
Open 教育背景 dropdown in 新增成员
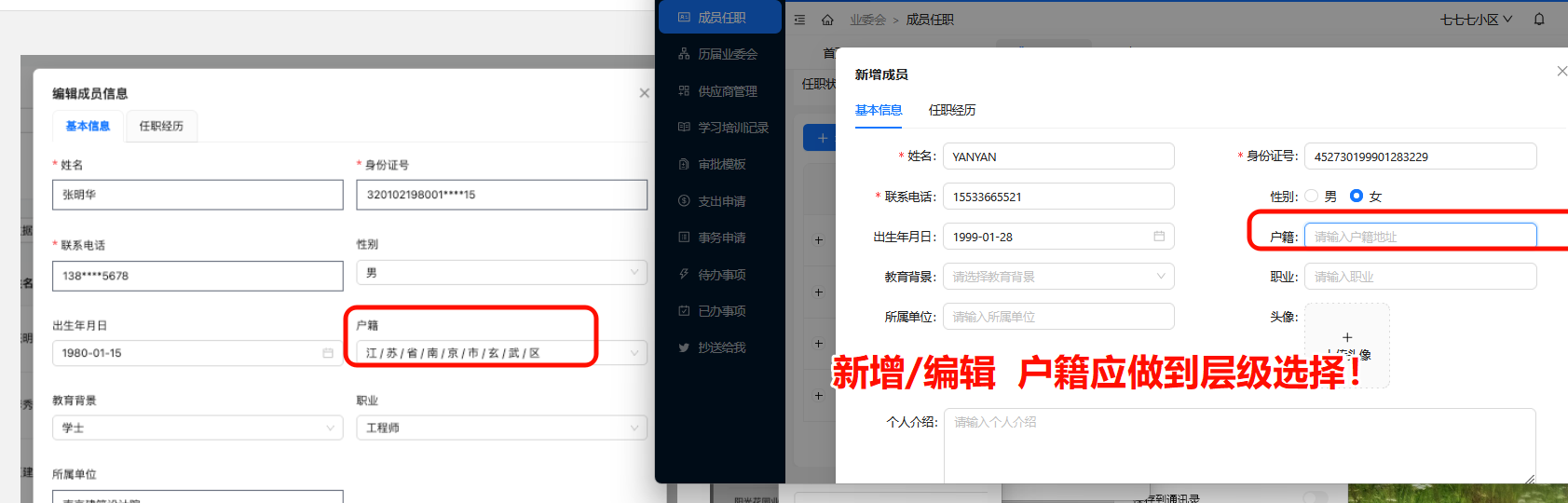tap(1058, 277)
